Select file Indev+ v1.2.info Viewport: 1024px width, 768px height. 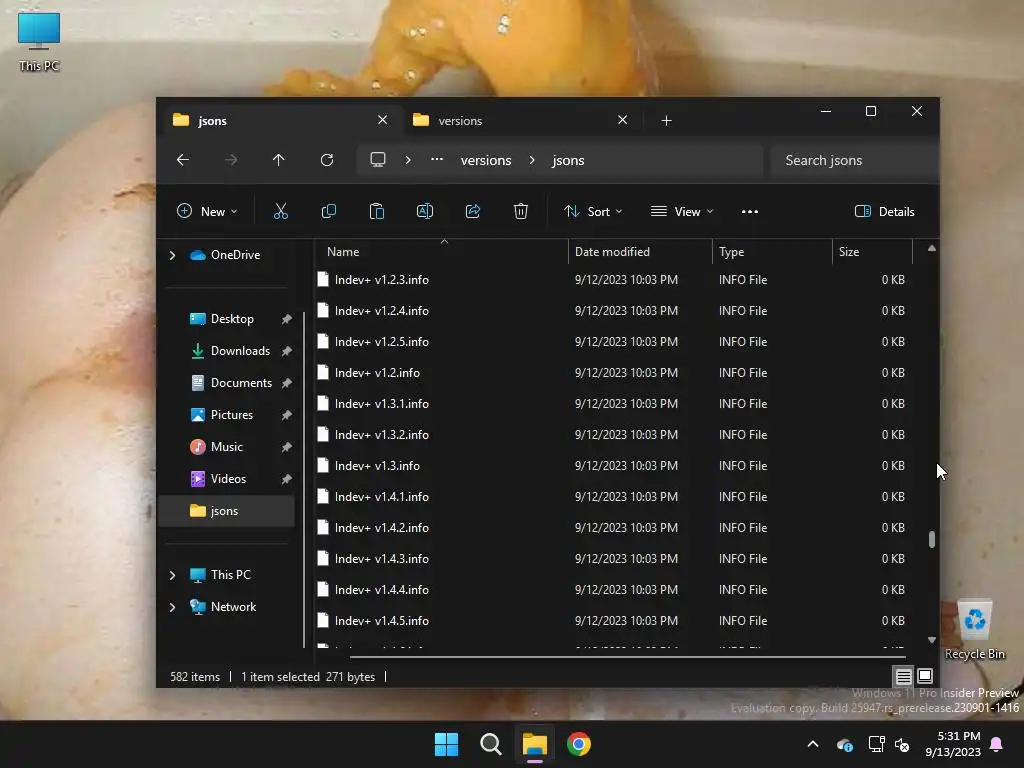(x=614, y=373)
